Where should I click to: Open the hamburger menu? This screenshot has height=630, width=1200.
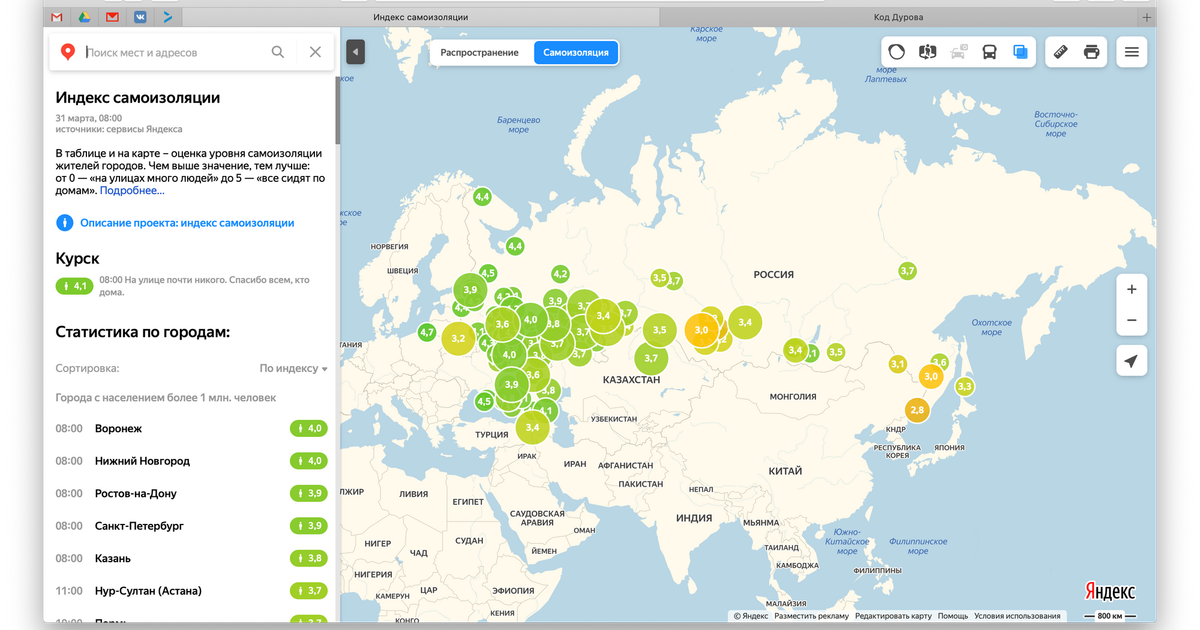[1132, 52]
